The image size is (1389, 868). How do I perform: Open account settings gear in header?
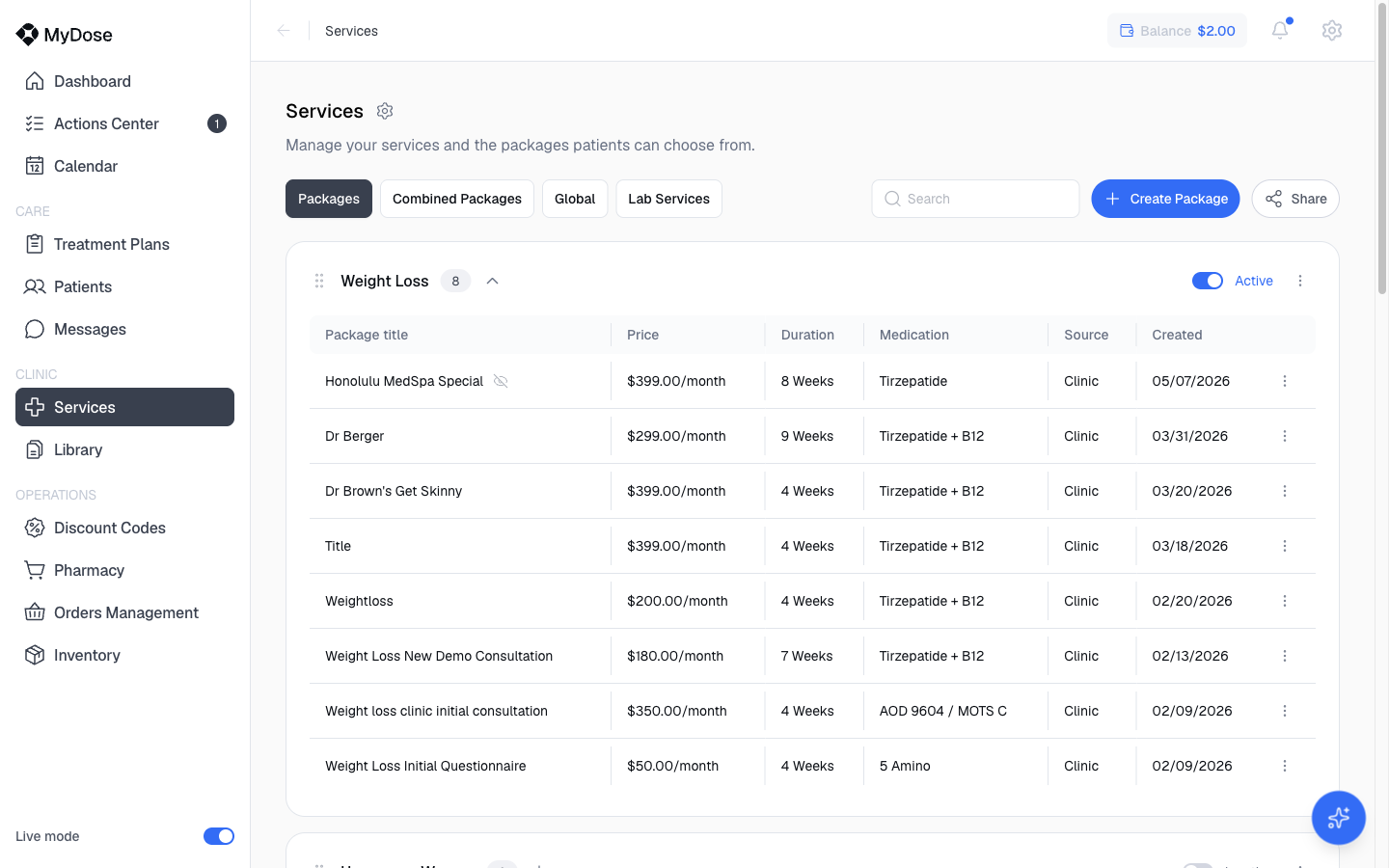[1332, 30]
